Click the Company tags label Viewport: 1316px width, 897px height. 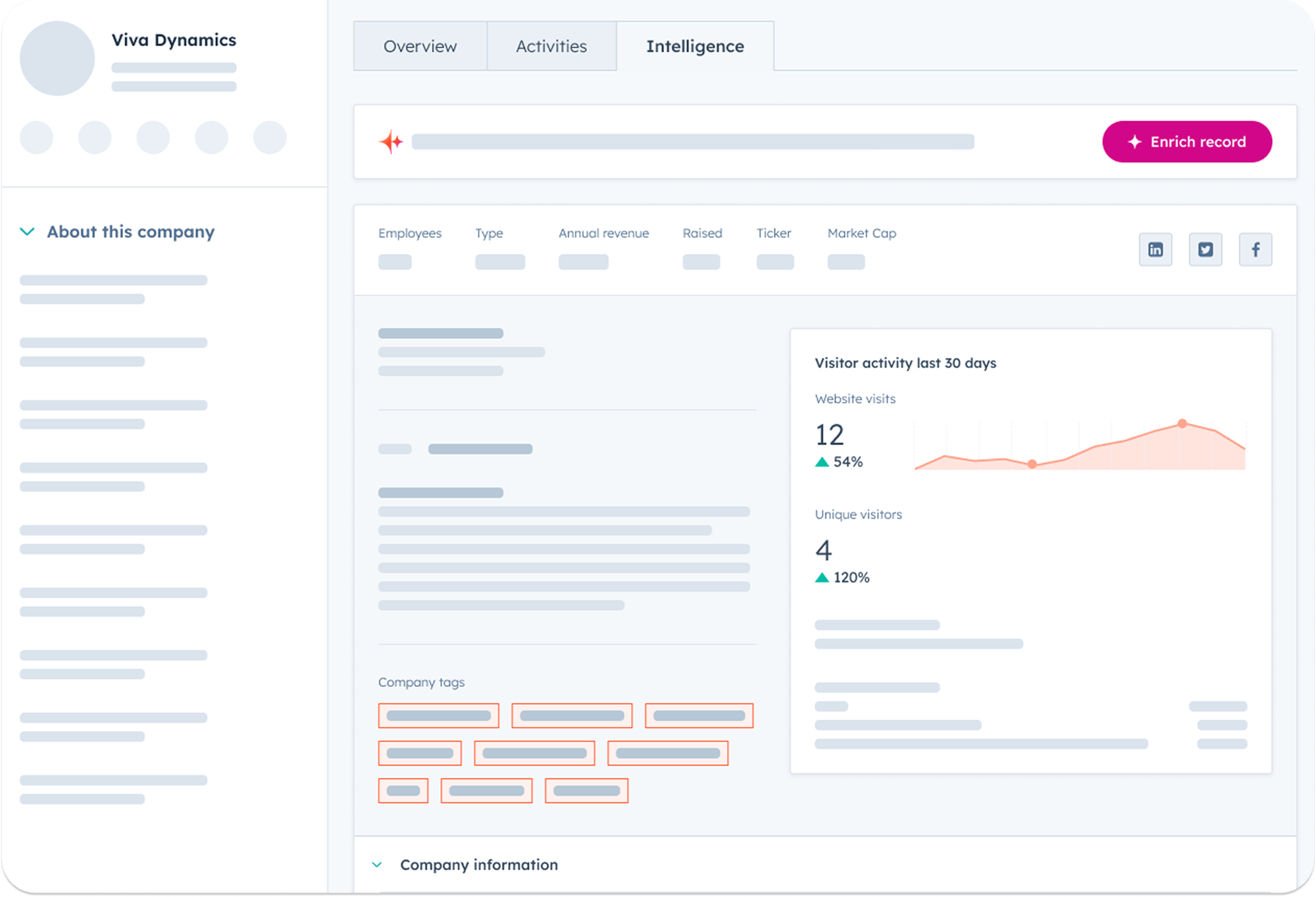click(421, 682)
